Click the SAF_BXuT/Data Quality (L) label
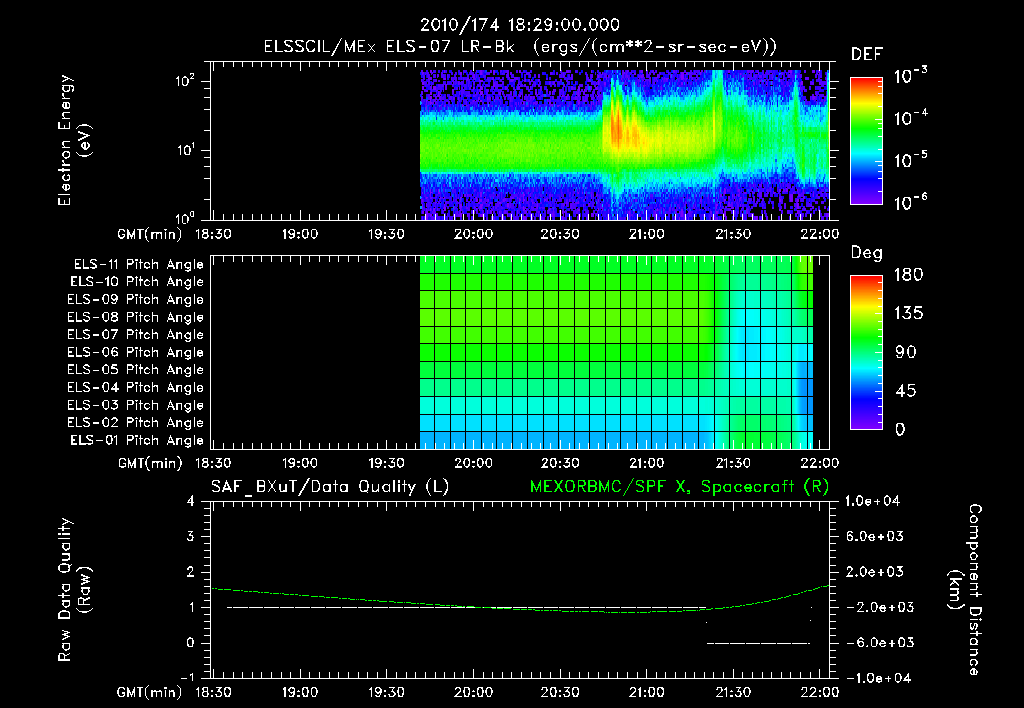 [x=330, y=487]
